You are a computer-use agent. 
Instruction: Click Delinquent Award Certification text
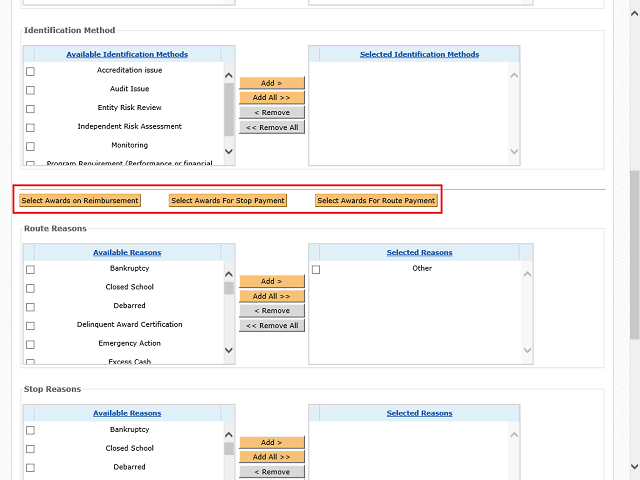coord(129,324)
